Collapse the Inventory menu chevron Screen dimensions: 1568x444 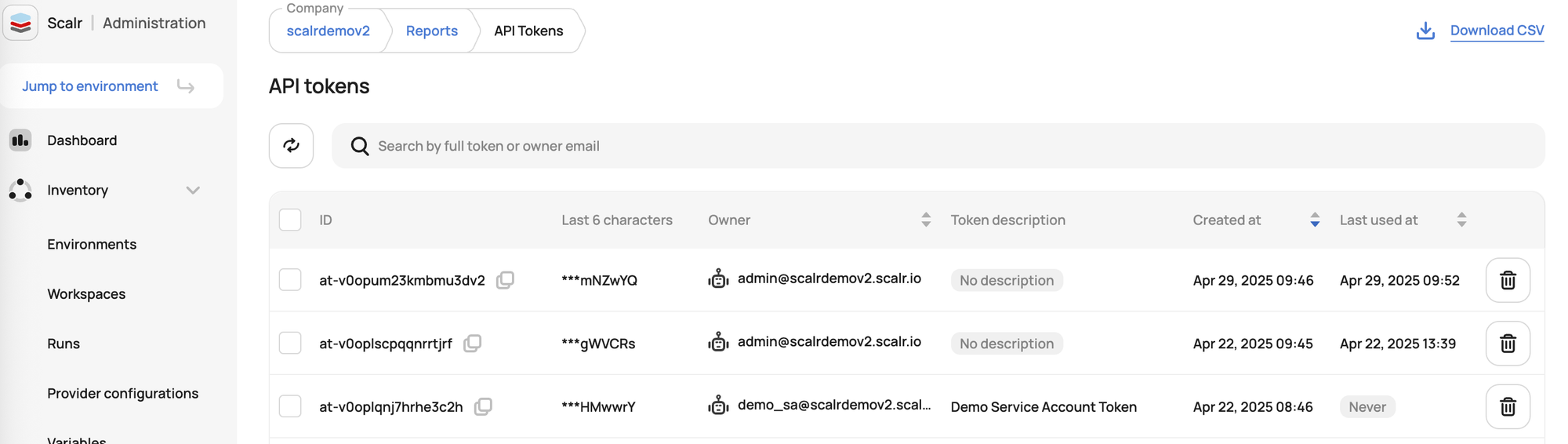pyautogui.click(x=193, y=190)
